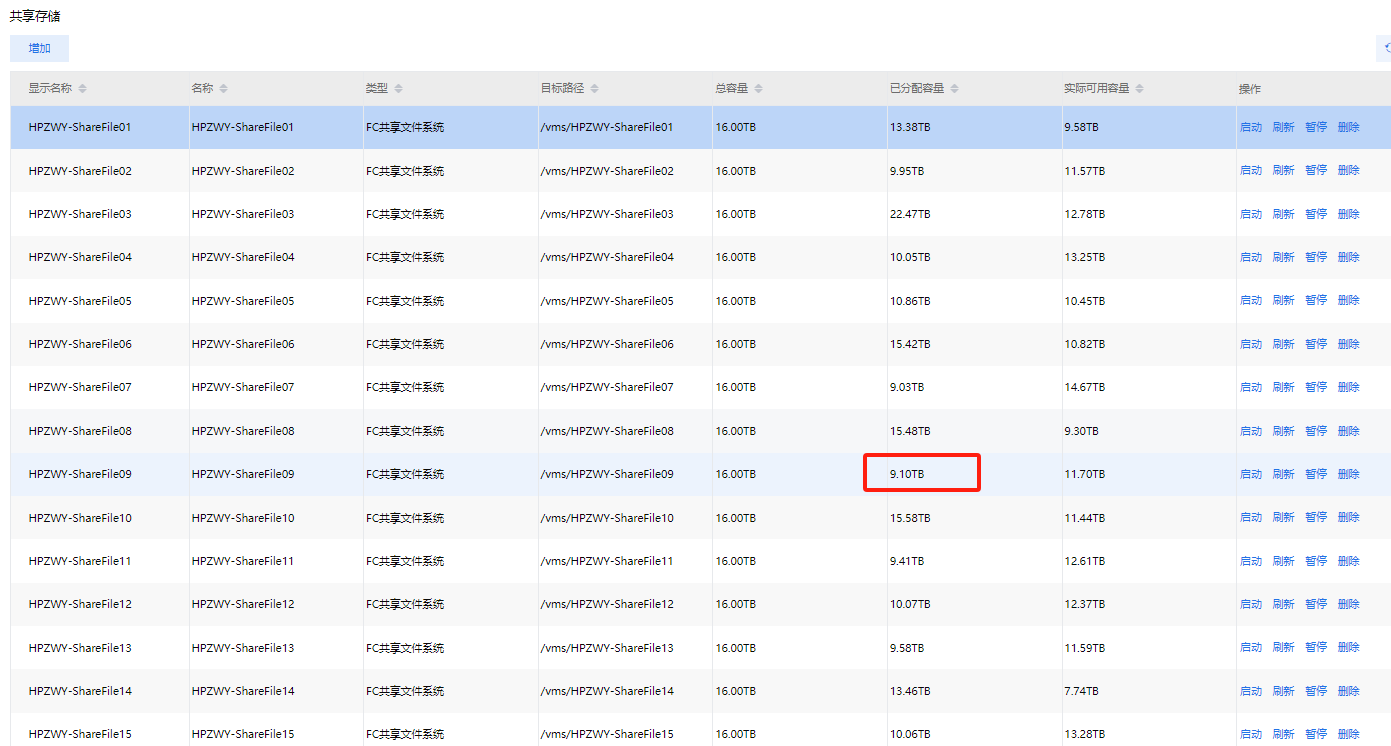Start HPZWY-ShareFile14 via 启动 link
The image size is (1391, 746).
(1251, 691)
